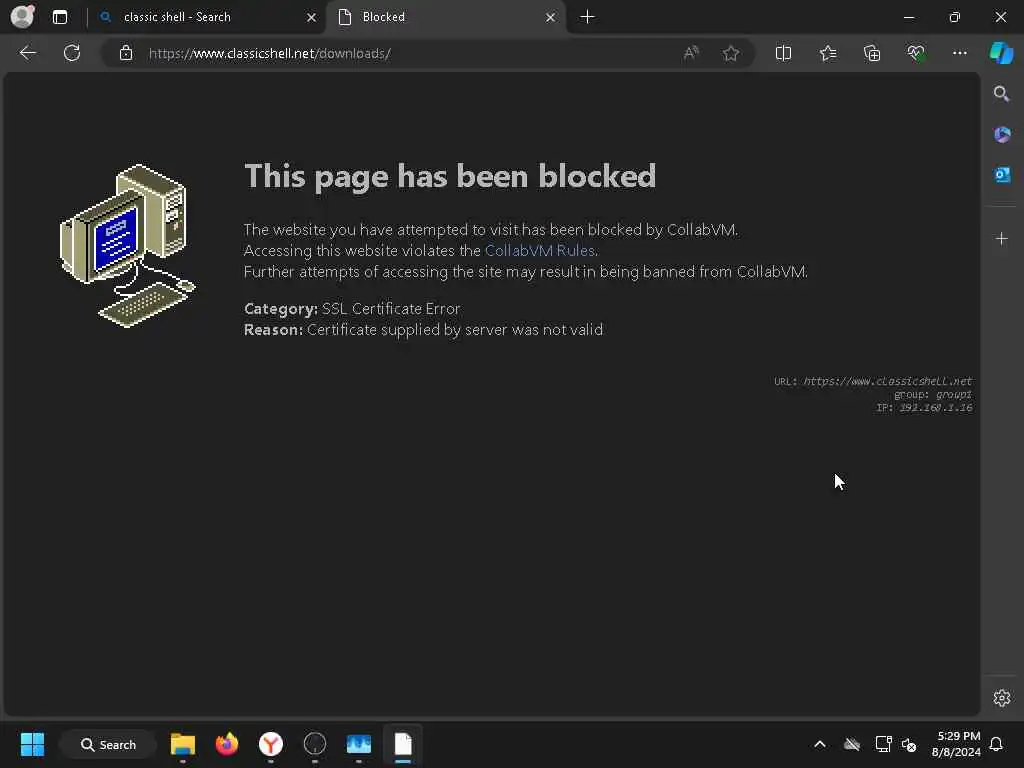Open Browser essentials heart icon
The image size is (1024, 768).
click(x=916, y=53)
